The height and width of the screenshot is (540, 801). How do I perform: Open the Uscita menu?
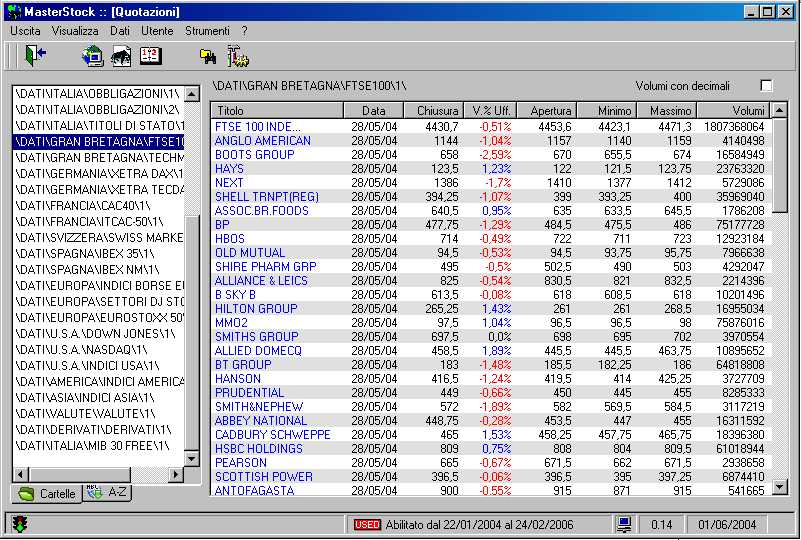pos(25,31)
